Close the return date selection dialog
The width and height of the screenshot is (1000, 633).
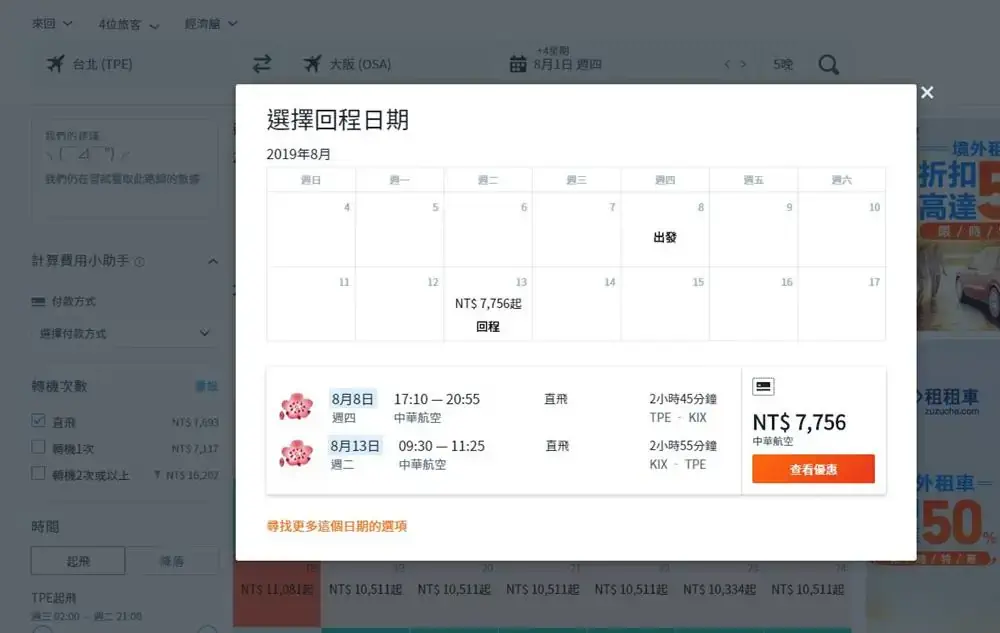(x=927, y=92)
